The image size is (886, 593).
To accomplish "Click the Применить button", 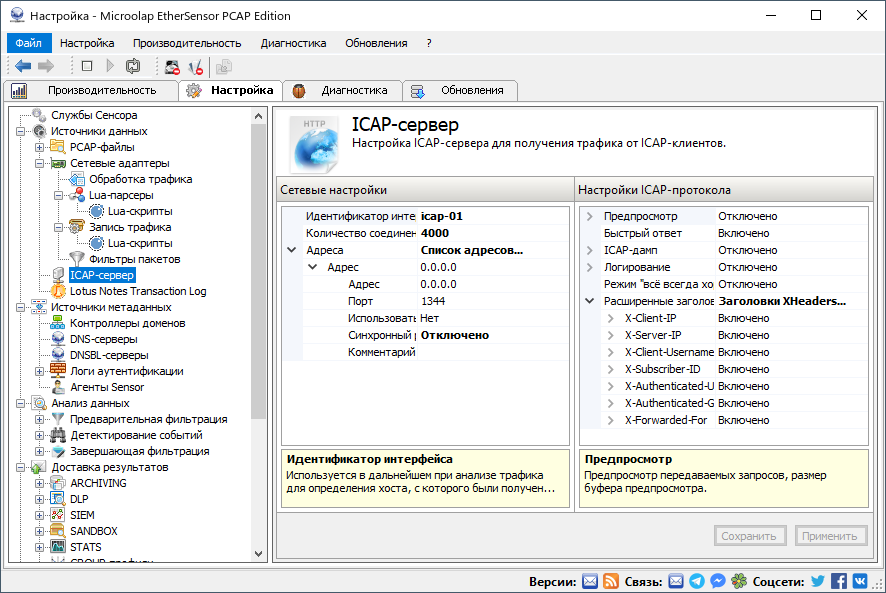I will point(831,536).
